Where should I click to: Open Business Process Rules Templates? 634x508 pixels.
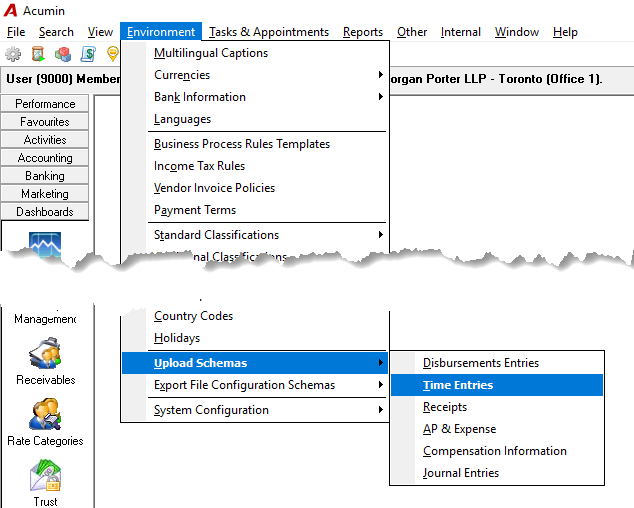coord(255,144)
